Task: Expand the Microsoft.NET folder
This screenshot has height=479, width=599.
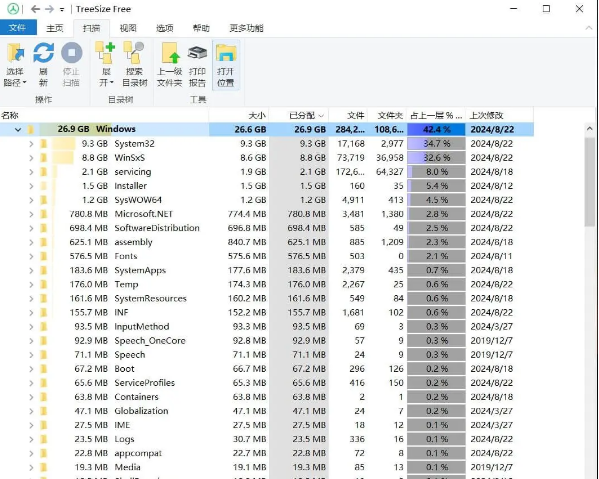Action: point(31,214)
